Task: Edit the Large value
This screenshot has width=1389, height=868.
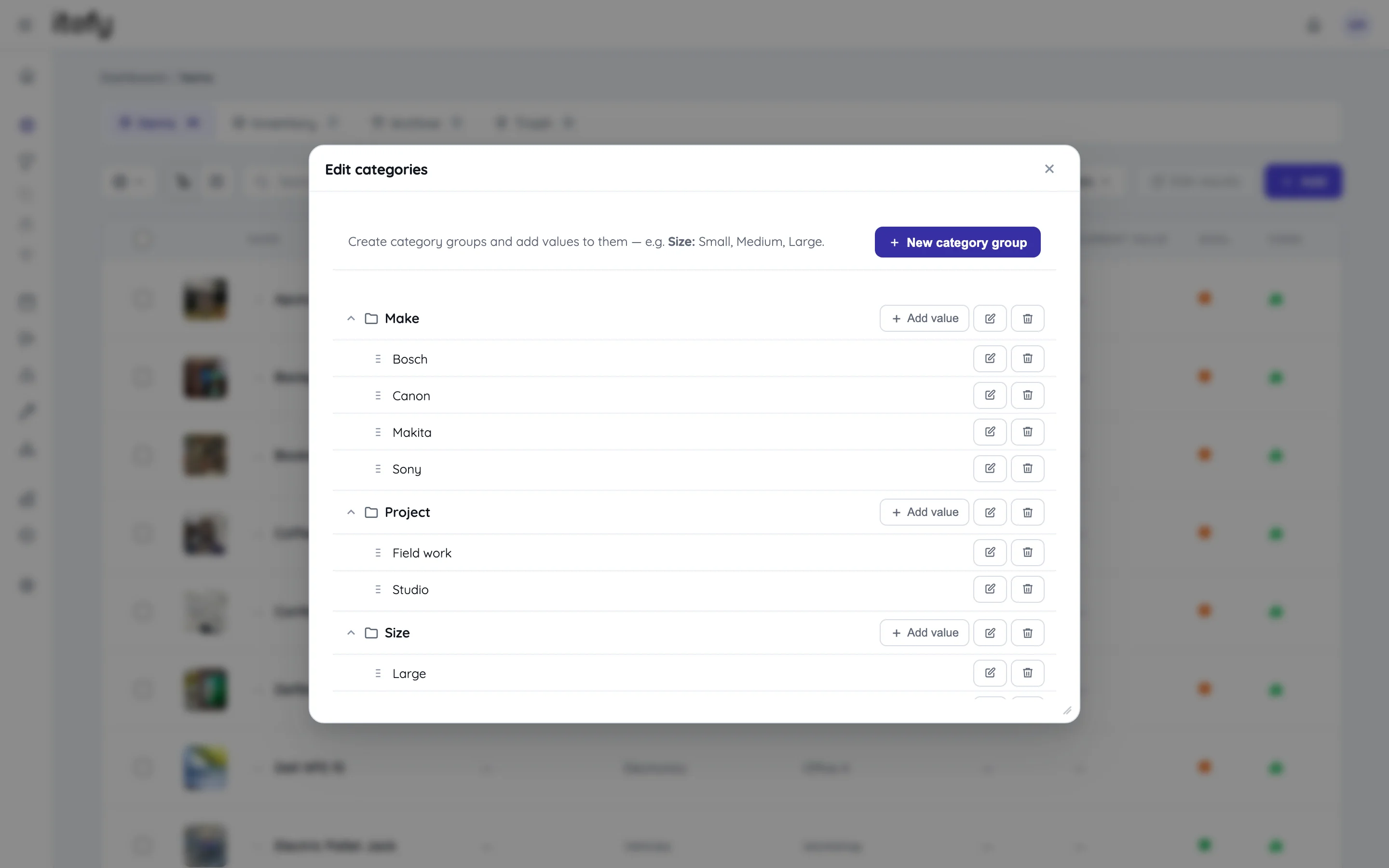Action: 990,673
